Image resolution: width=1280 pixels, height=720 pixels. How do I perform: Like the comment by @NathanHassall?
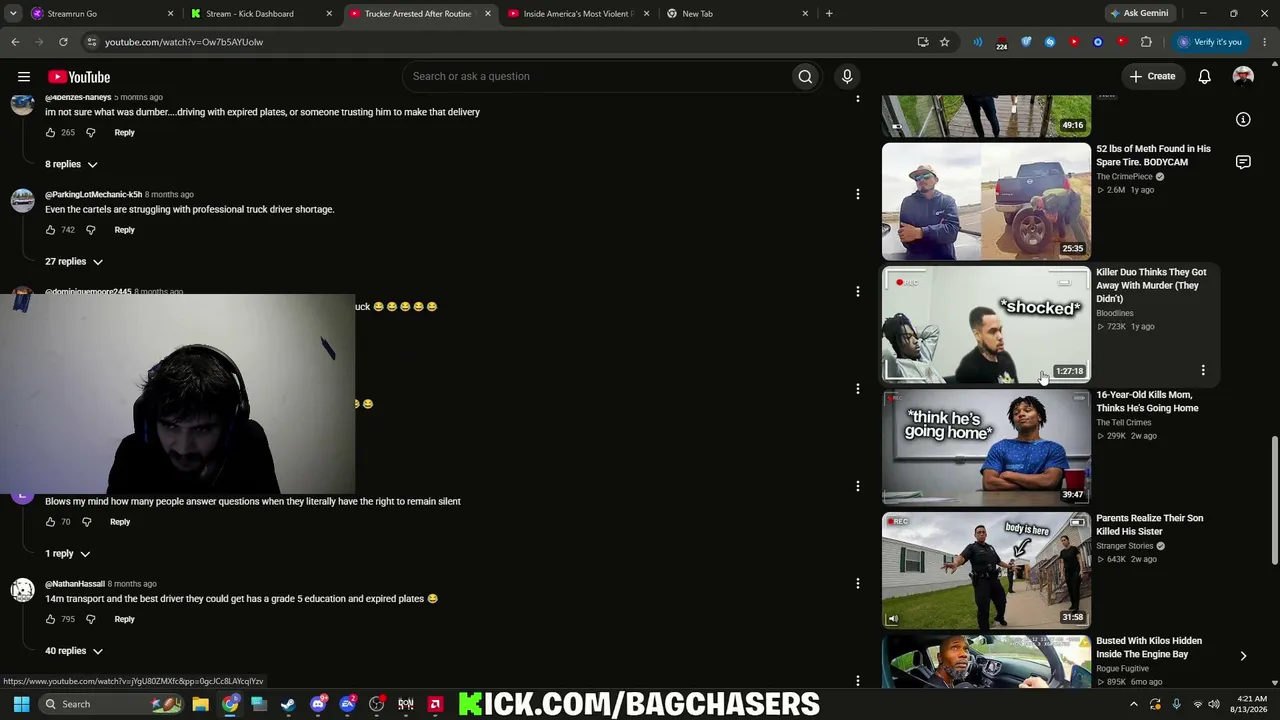(50, 619)
